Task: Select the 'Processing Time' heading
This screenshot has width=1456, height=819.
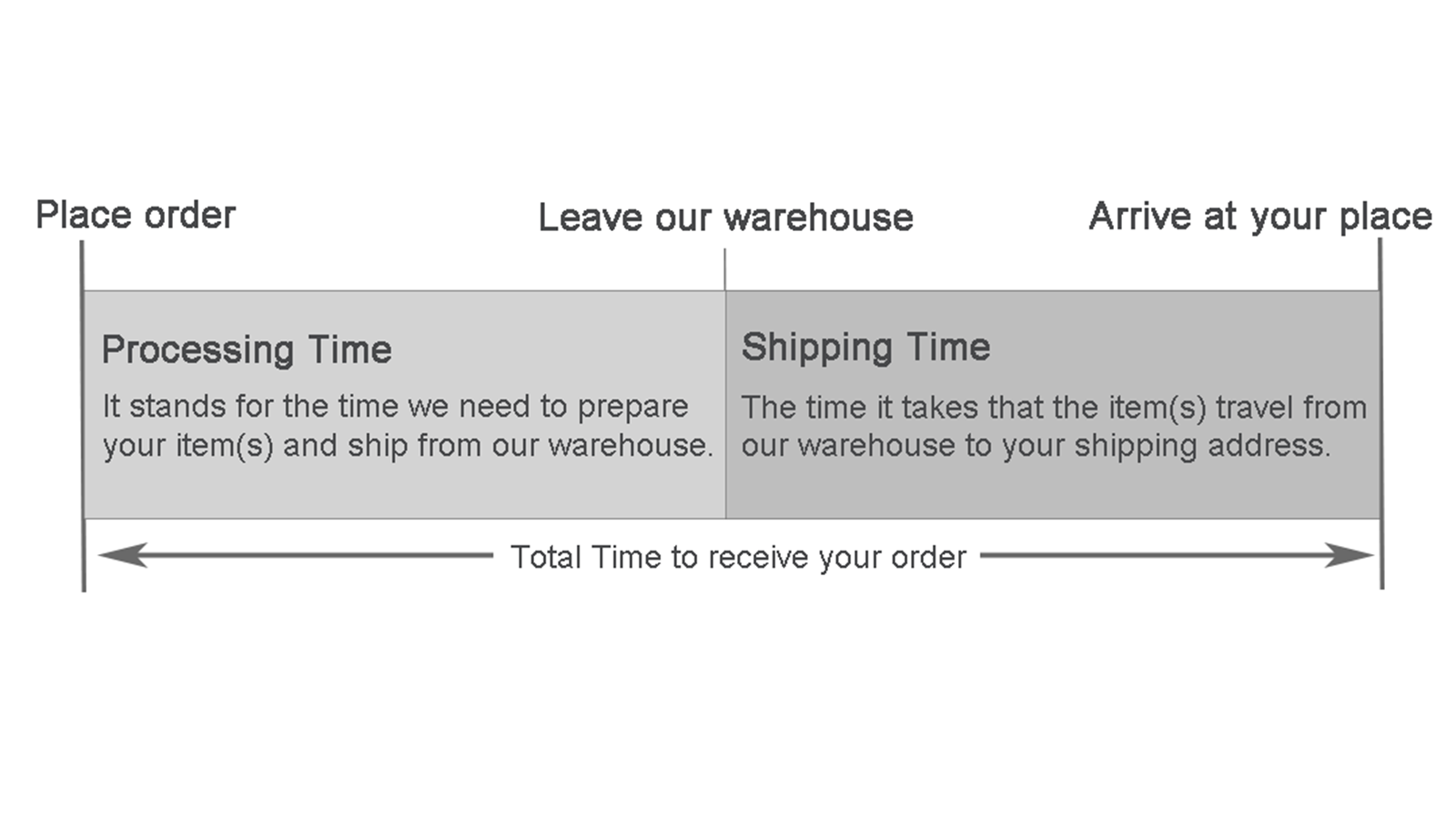Action: [x=247, y=349]
